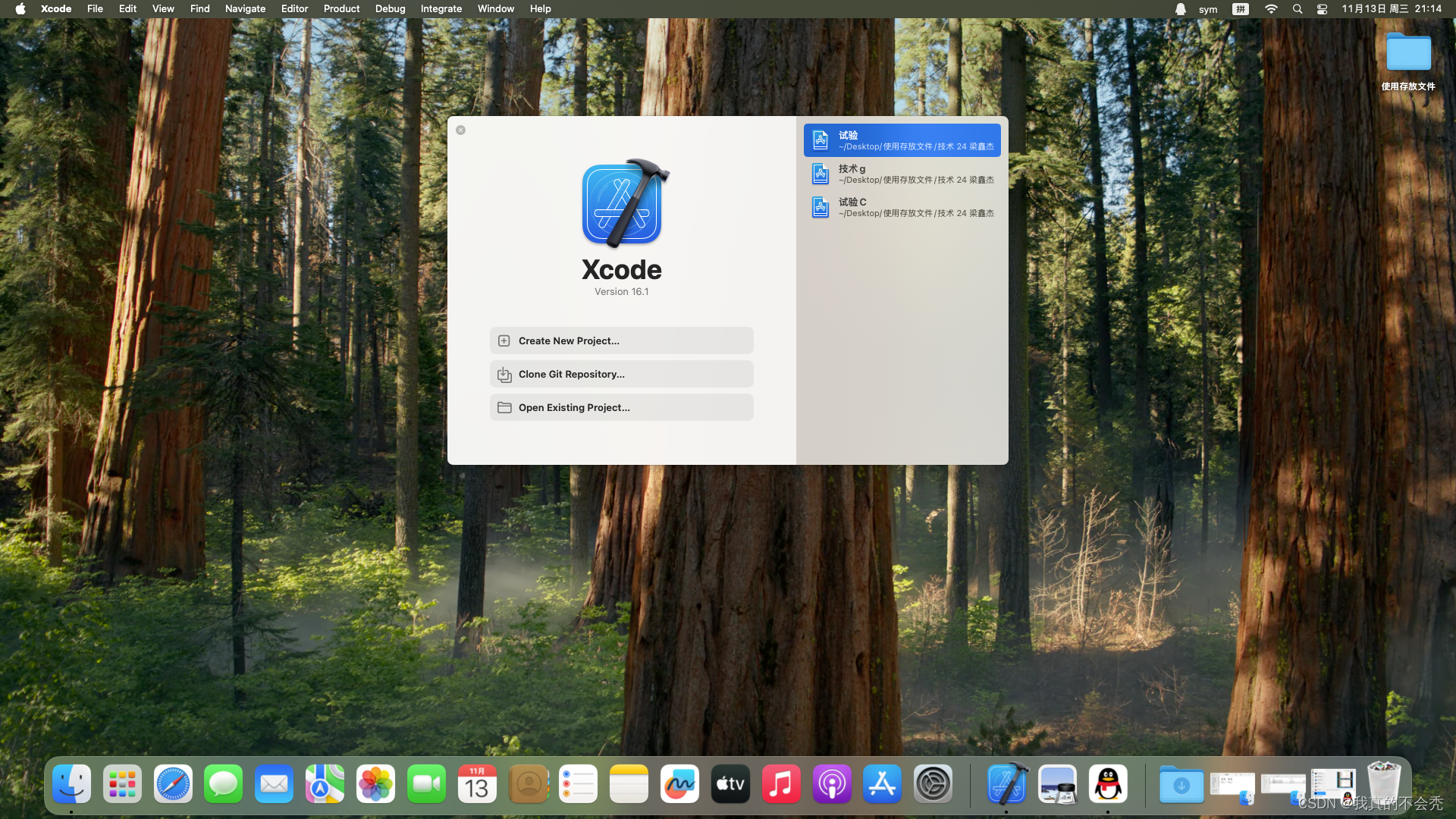Open the Product menu
Screen dimensions: 1456x819
click(x=341, y=9)
